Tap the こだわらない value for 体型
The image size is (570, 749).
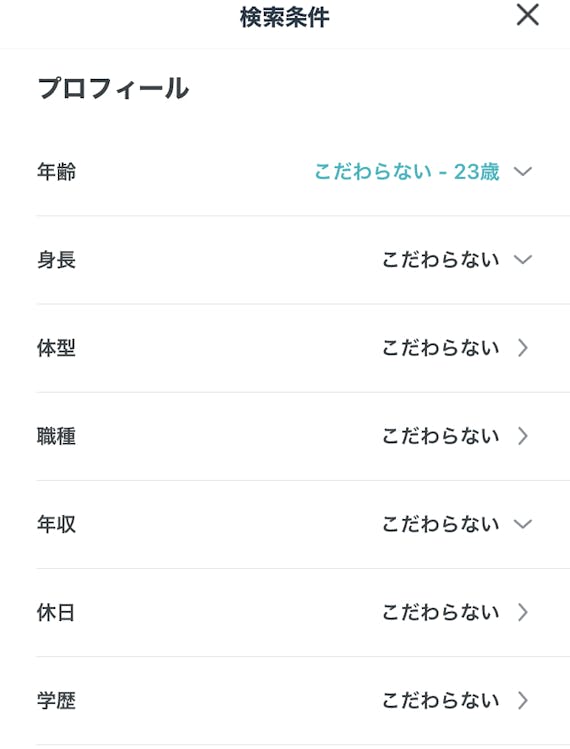(x=441, y=348)
